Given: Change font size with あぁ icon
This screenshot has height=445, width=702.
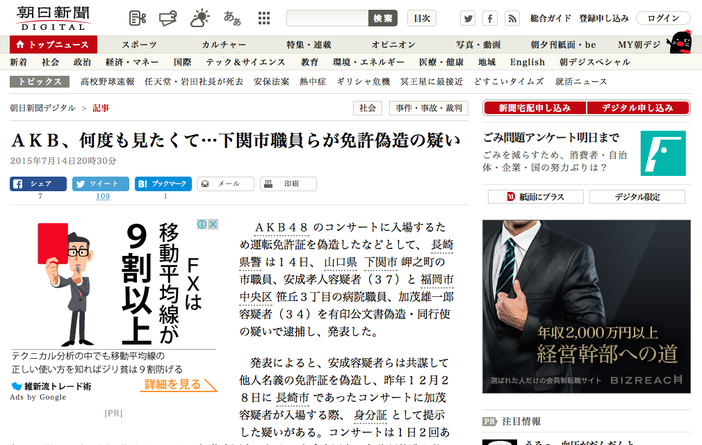Looking at the screenshot, I should click(x=232, y=18).
